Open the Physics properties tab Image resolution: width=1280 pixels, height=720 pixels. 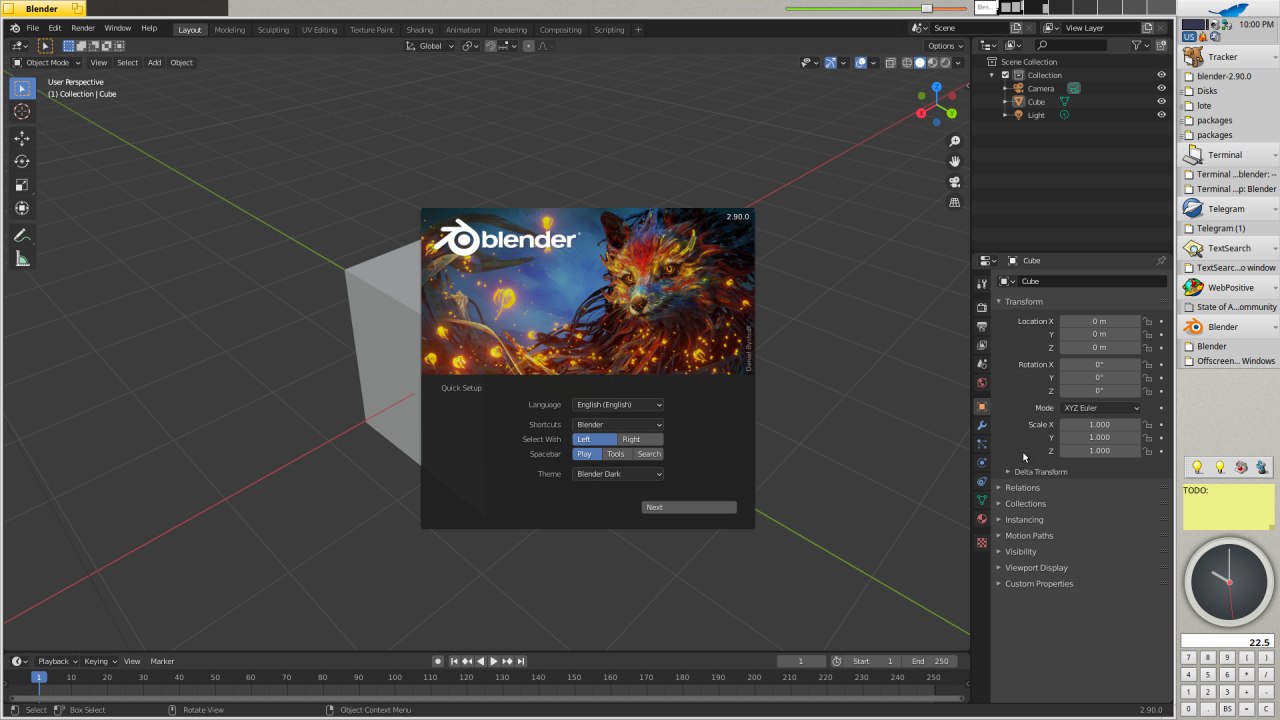click(x=982, y=463)
